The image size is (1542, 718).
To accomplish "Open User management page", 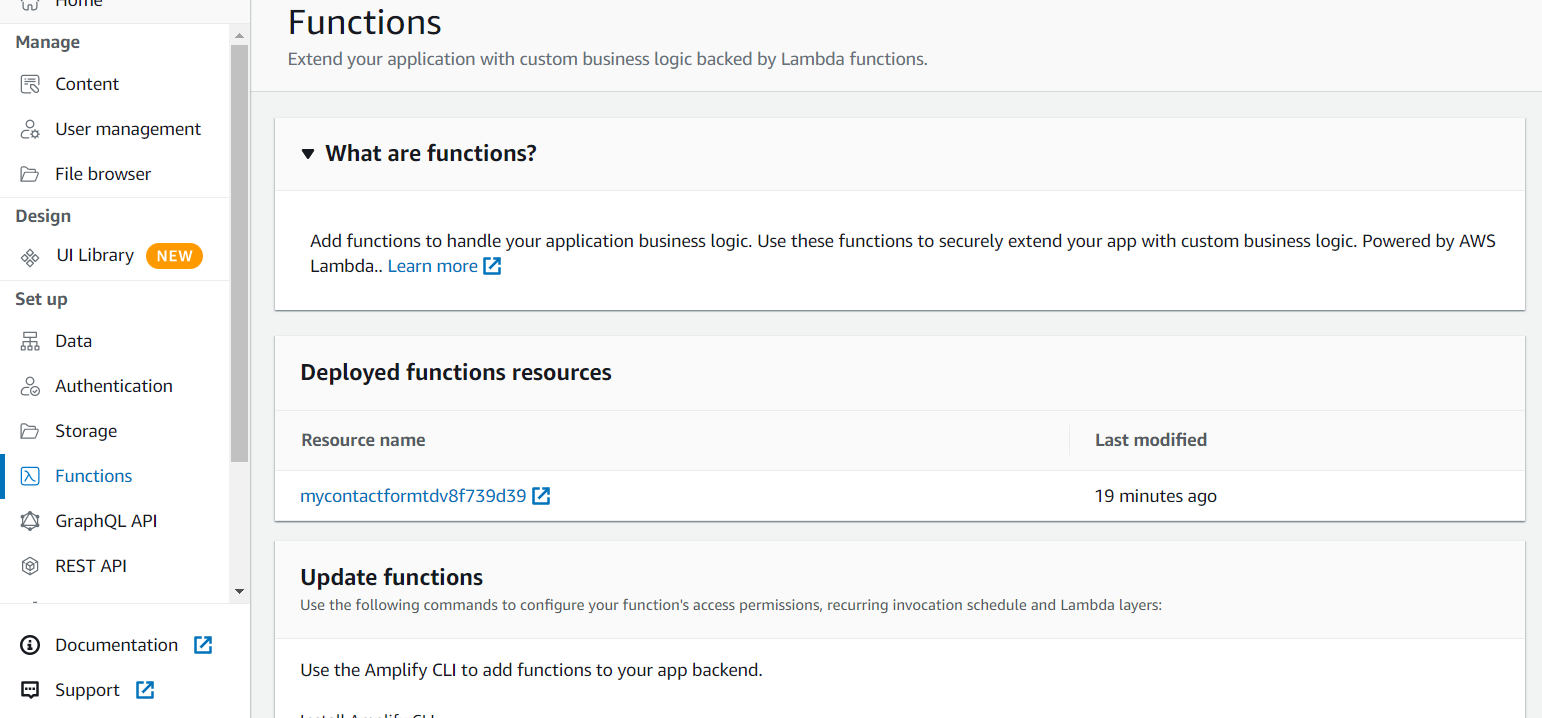I will click(x=128, y=129).
